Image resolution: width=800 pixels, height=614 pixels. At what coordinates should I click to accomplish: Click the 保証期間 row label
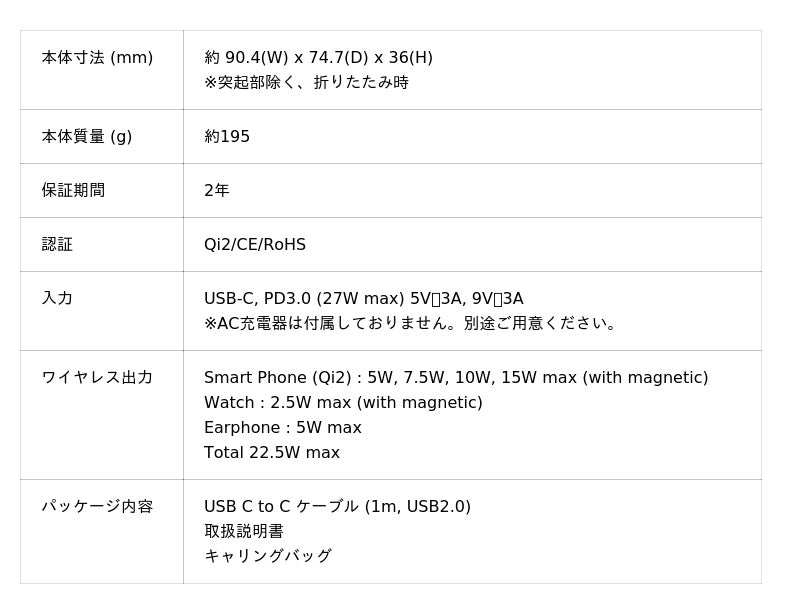point(73,190)
